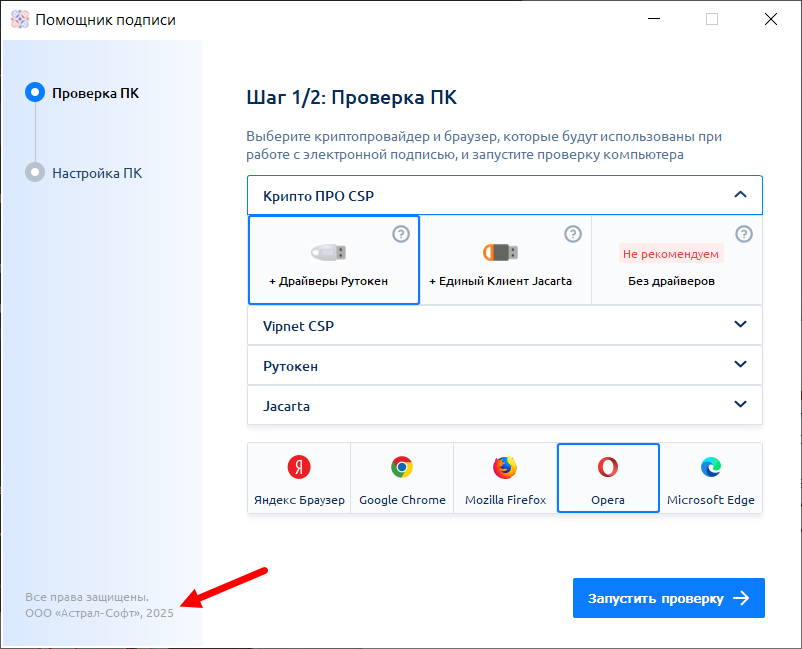
Task: Click the Google Chrome logo icon
Action: 402,467
